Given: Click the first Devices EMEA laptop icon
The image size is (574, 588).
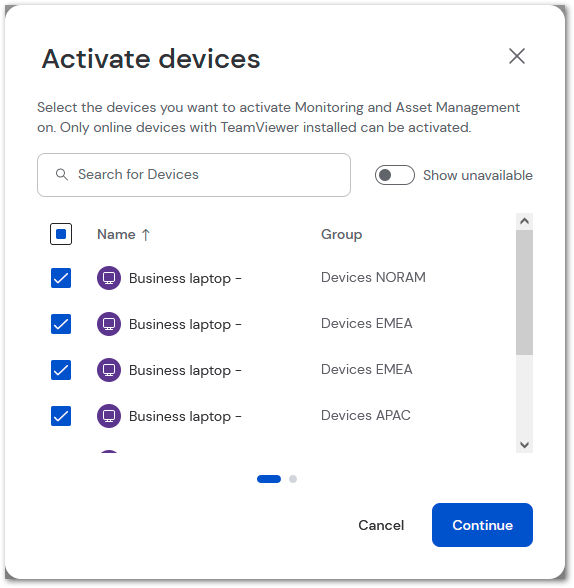Looking at the screenshot, I should click(109, 324).
